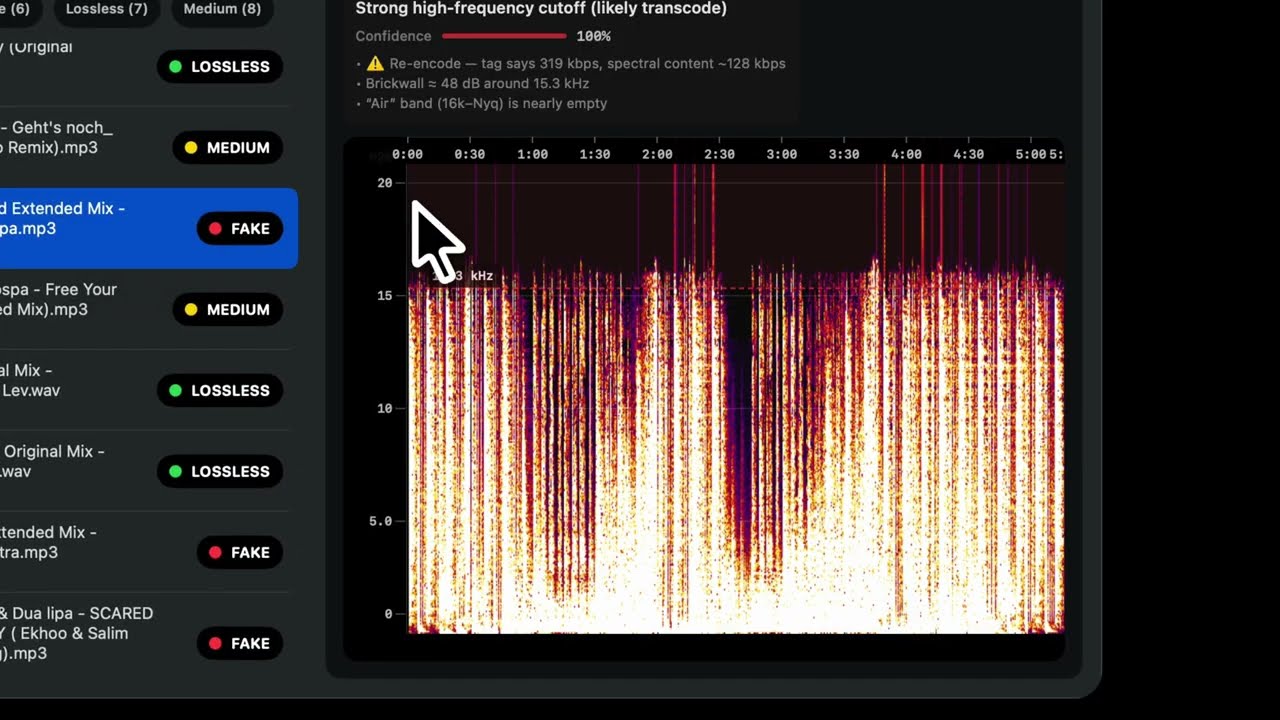This screenshot has height=720, width=1280.
Task: Click the 20 kHz label on the frequency axis
Action: [384, 183]
